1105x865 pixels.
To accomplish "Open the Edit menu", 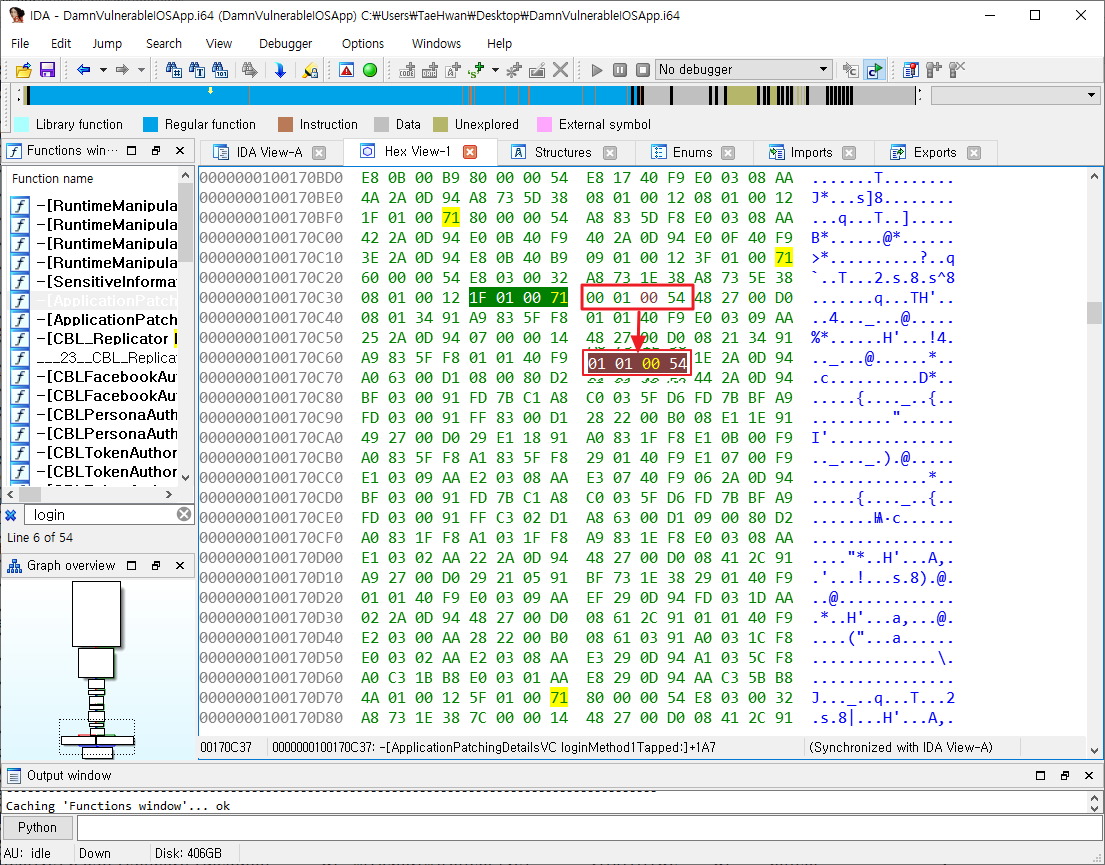I will (61, 44).
